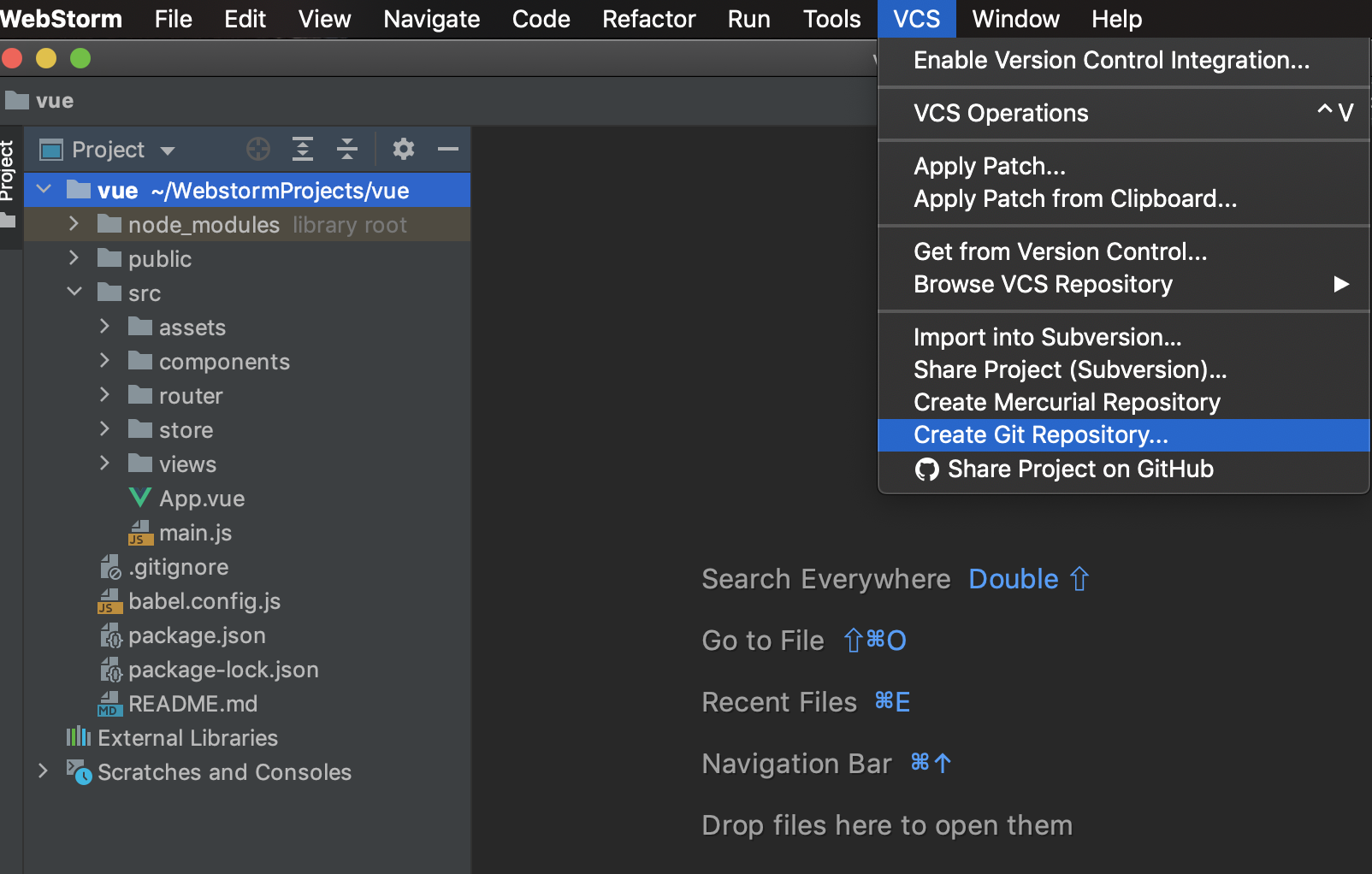Image resolution: width=1372 pixels, height=874 pixels.
Task: Select .gitignore file name in tree
Action: point(179,567)
